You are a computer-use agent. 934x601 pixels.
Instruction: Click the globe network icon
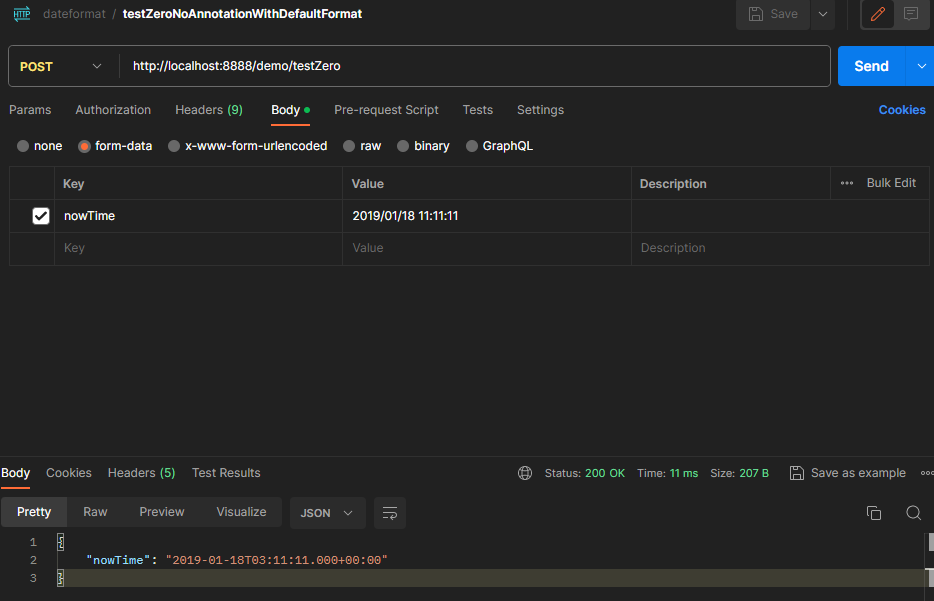pos(525,473)
